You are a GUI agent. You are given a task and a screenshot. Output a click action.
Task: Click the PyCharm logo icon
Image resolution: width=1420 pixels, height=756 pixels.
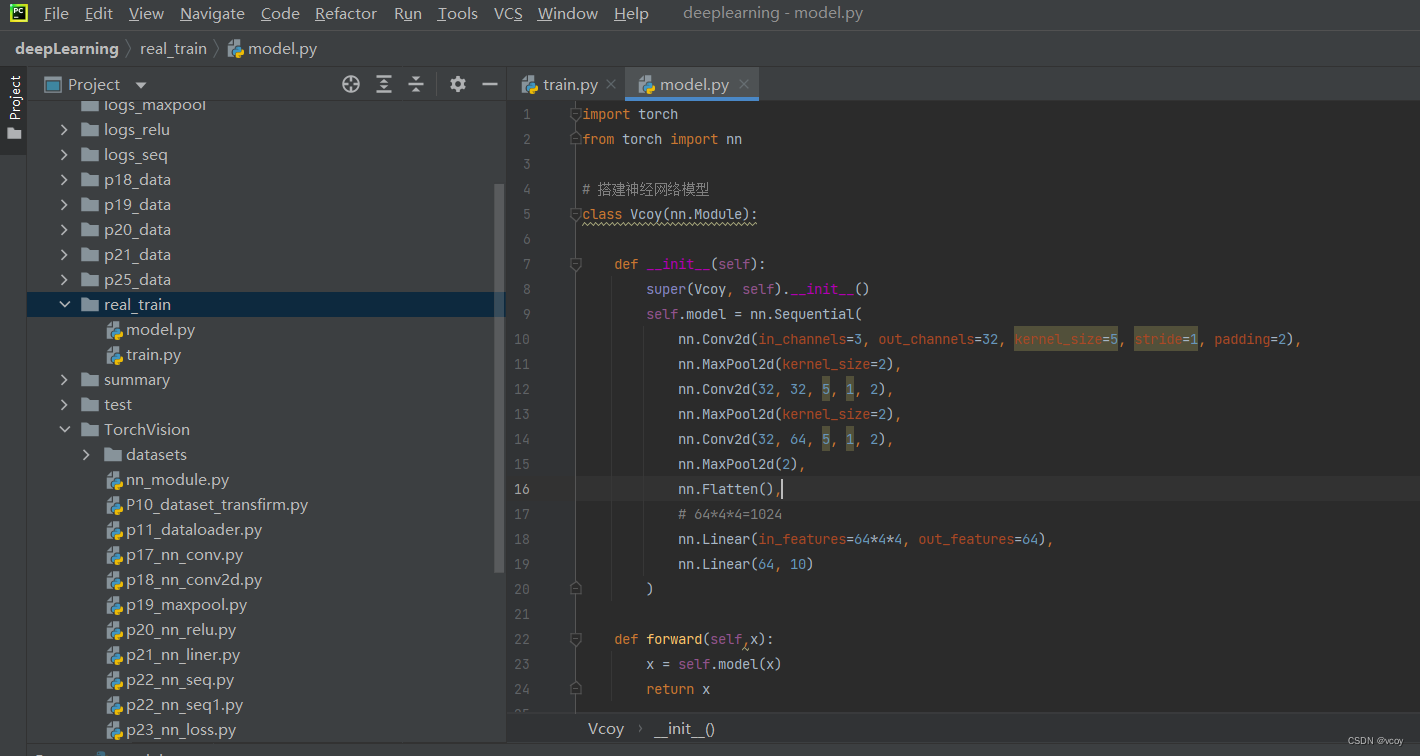pos(19,13)
